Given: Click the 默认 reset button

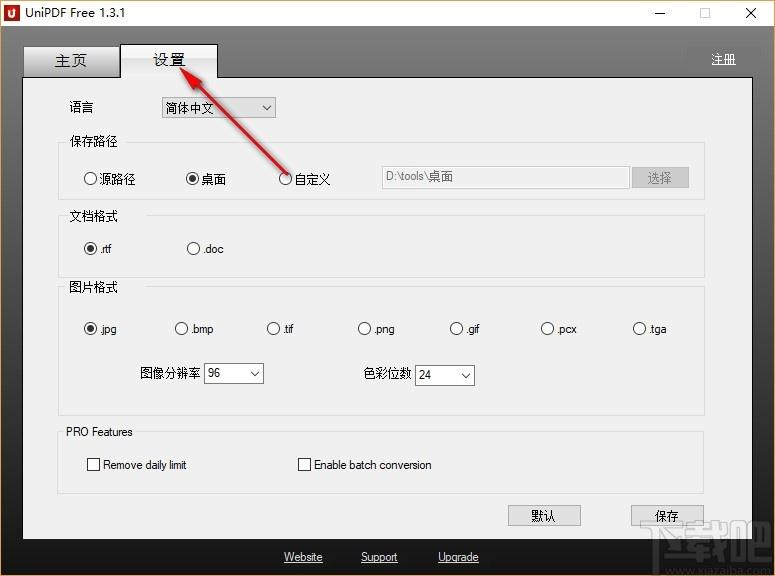Looking at the screenshot, I should pyautogui.click(x=544, y=516).
